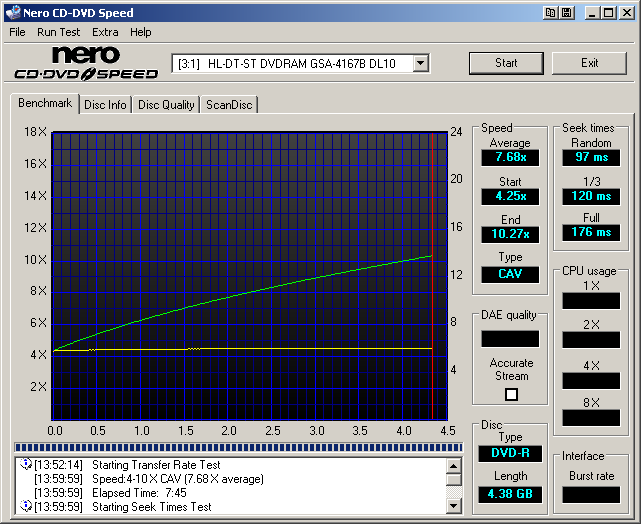Open the File menu

[x=17, y=32]
